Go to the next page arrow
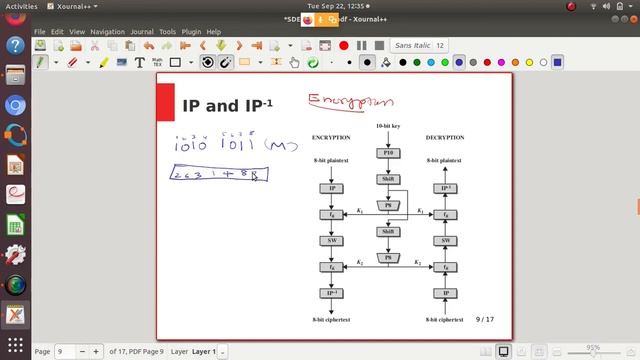Viewport: 640px width, 360px height. (x=239, y=45)
